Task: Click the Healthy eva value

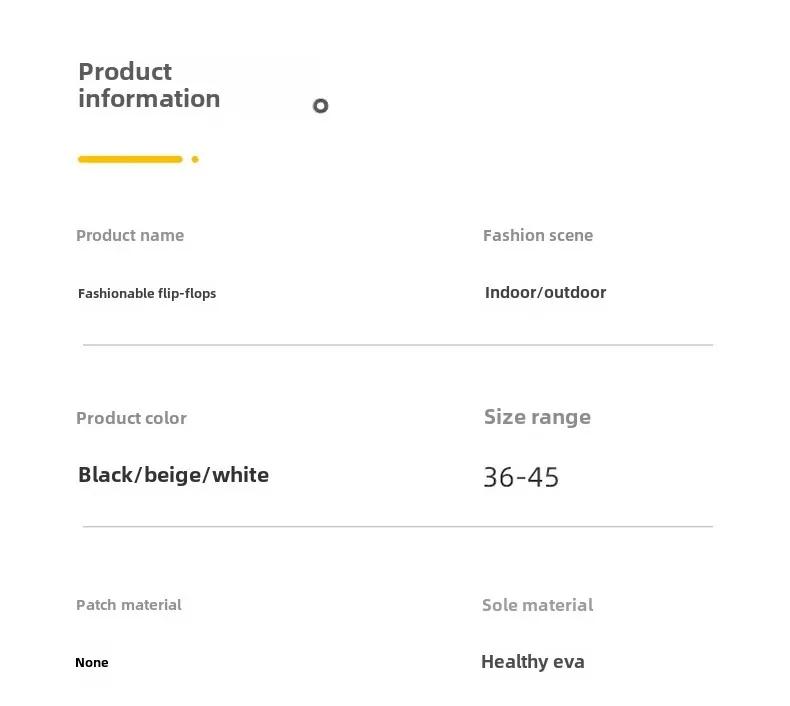Action: tap(533, 662)
